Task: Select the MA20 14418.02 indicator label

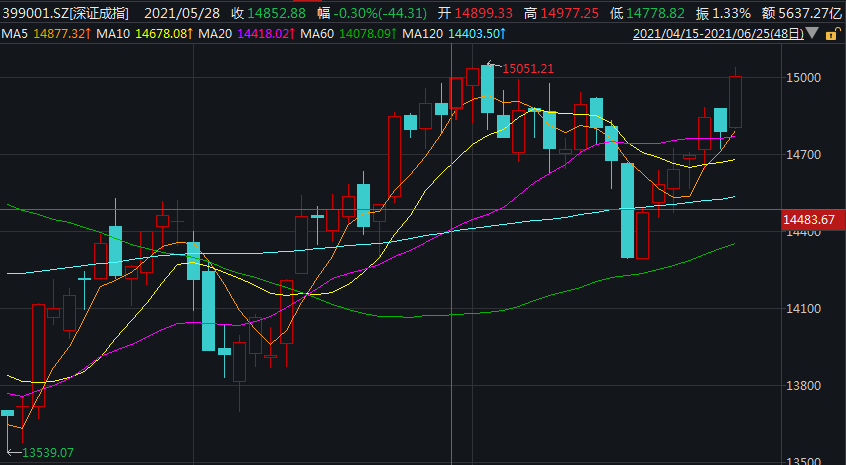Action: coord(247,34)
